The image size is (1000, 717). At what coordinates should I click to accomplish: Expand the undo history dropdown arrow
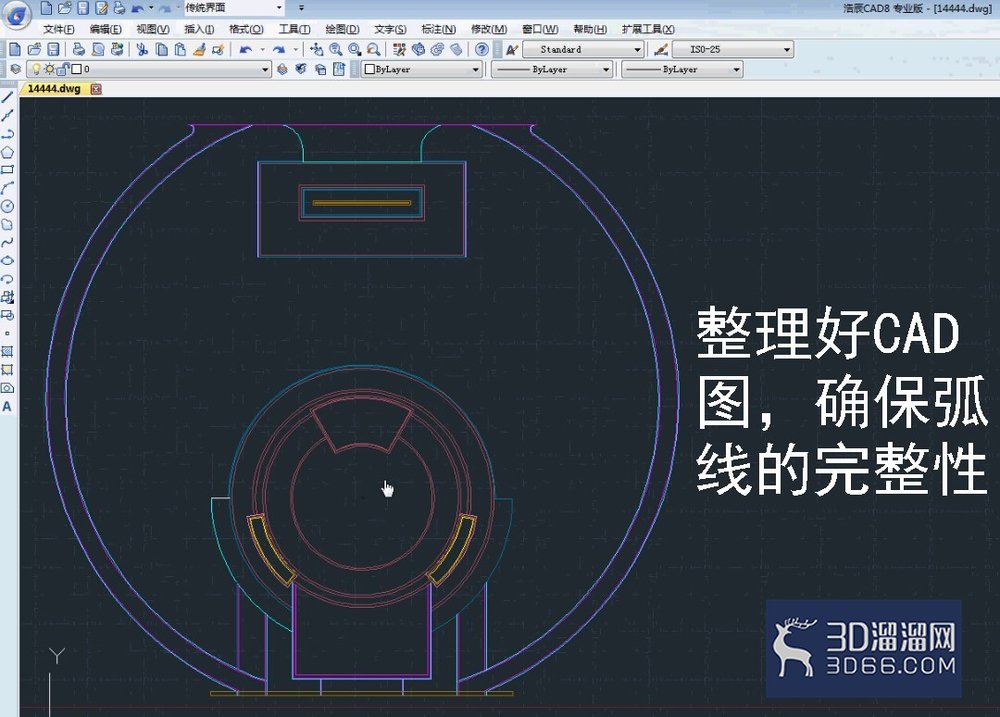click(x=262, y=49)
